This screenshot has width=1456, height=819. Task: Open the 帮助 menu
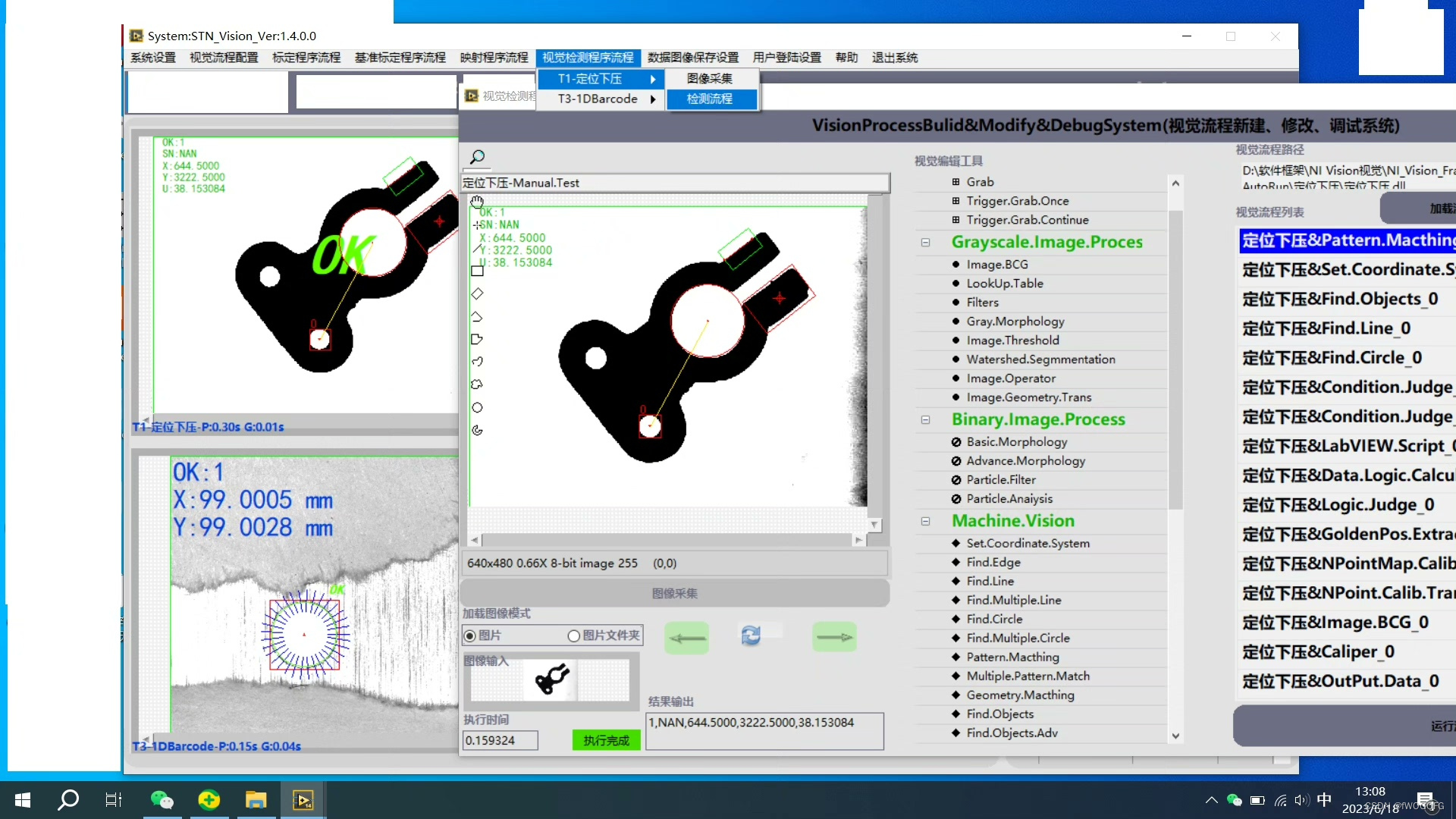coord(846,58)
